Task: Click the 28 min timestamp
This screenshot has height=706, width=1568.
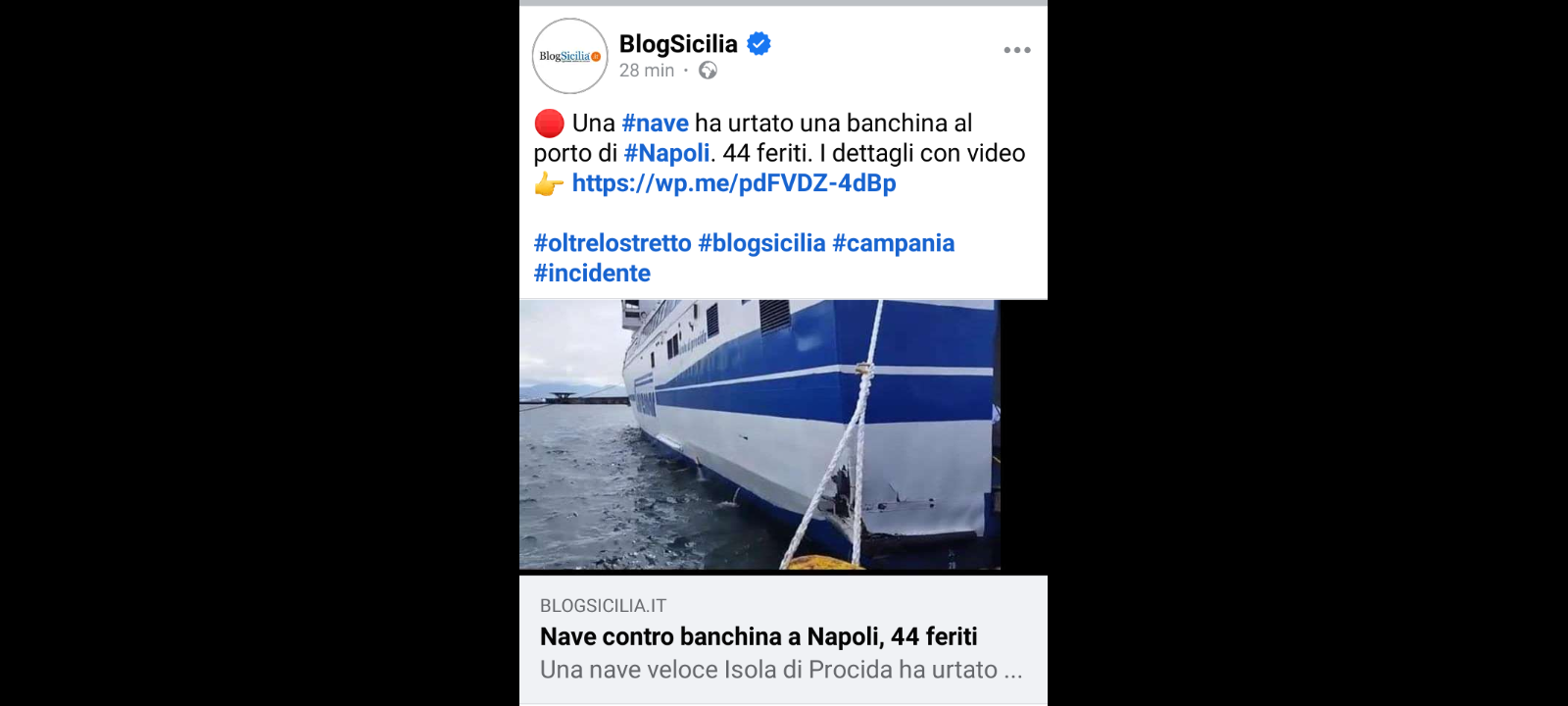Action: click(647, 71)
